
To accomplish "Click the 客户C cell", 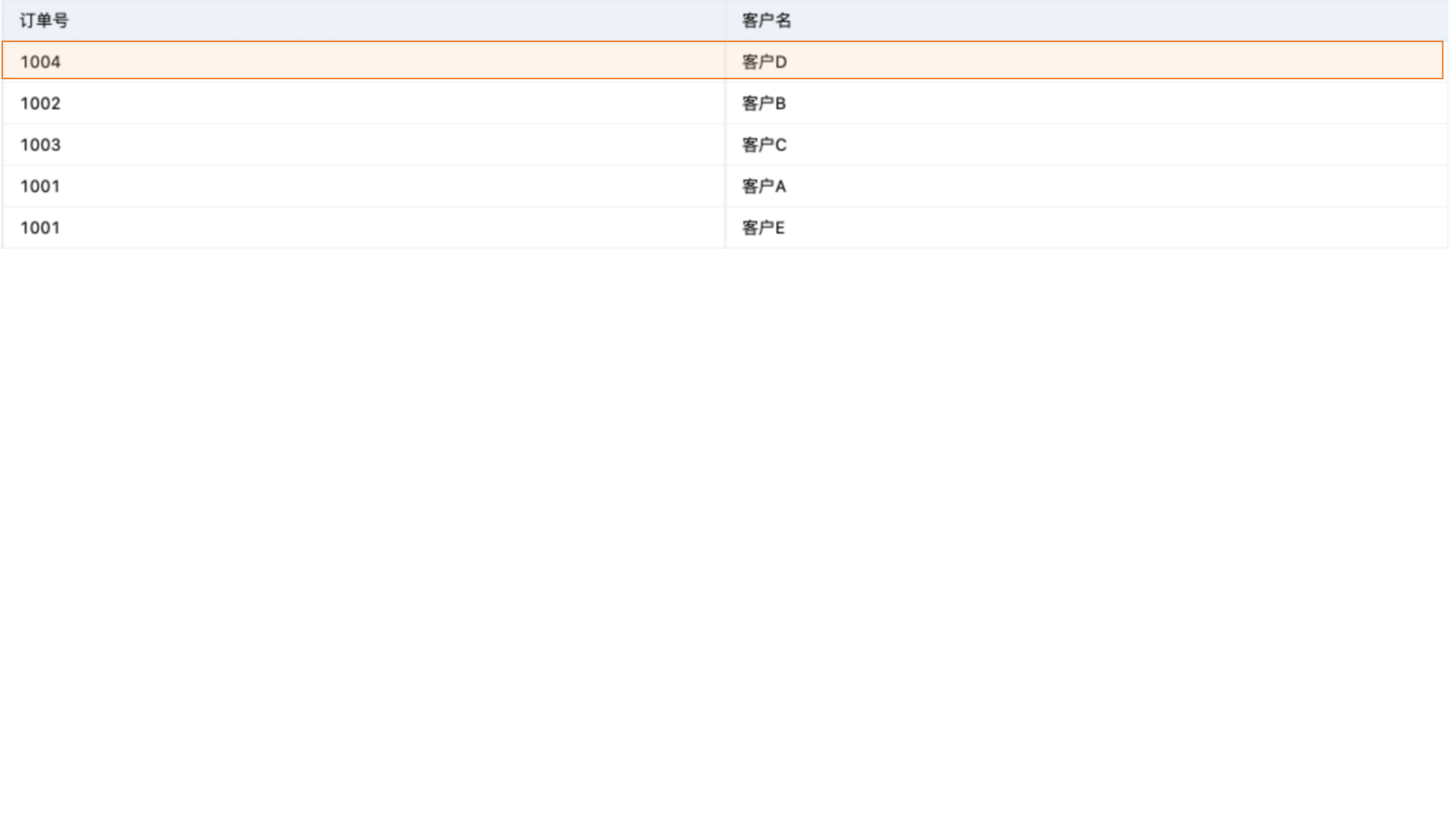I will tap(1086, 145).
